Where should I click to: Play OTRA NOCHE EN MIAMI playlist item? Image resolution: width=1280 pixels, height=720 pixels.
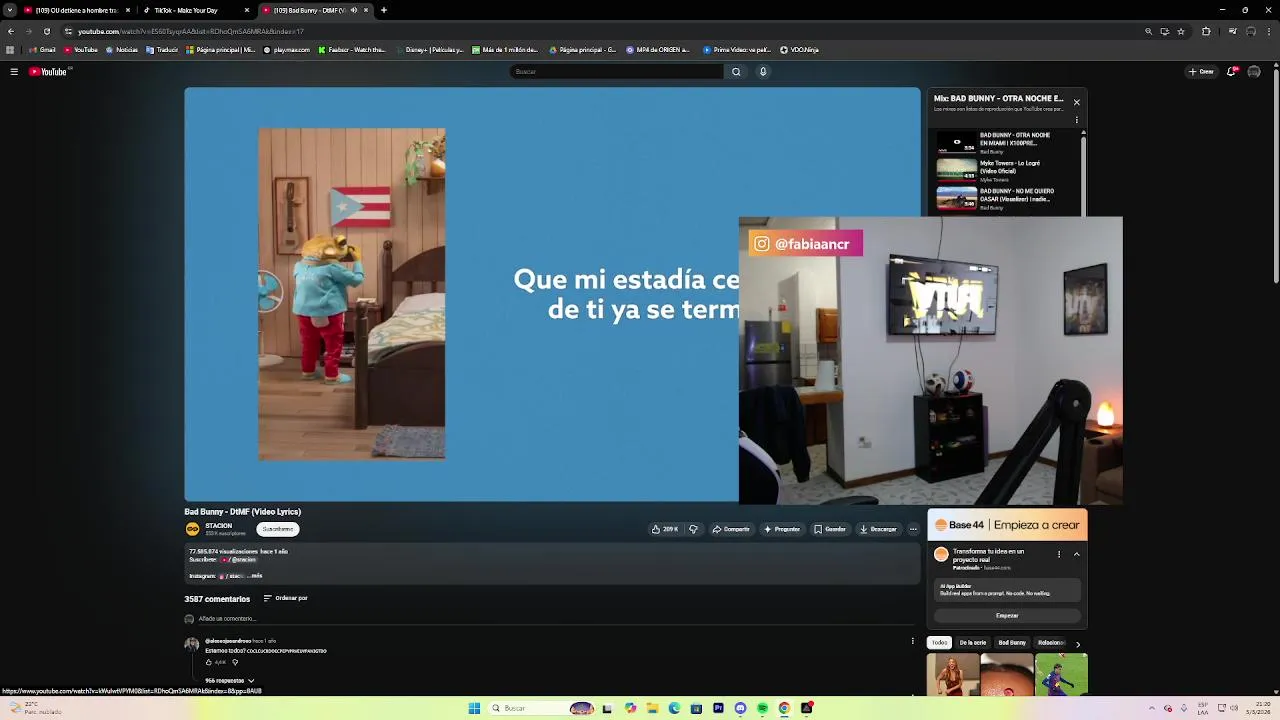pos(1008,143)
